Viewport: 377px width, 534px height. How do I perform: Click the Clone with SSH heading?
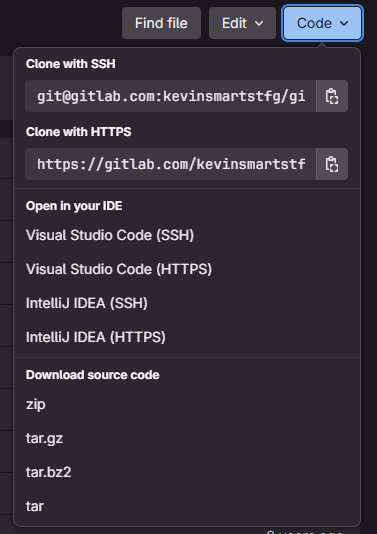click(70, 64)
